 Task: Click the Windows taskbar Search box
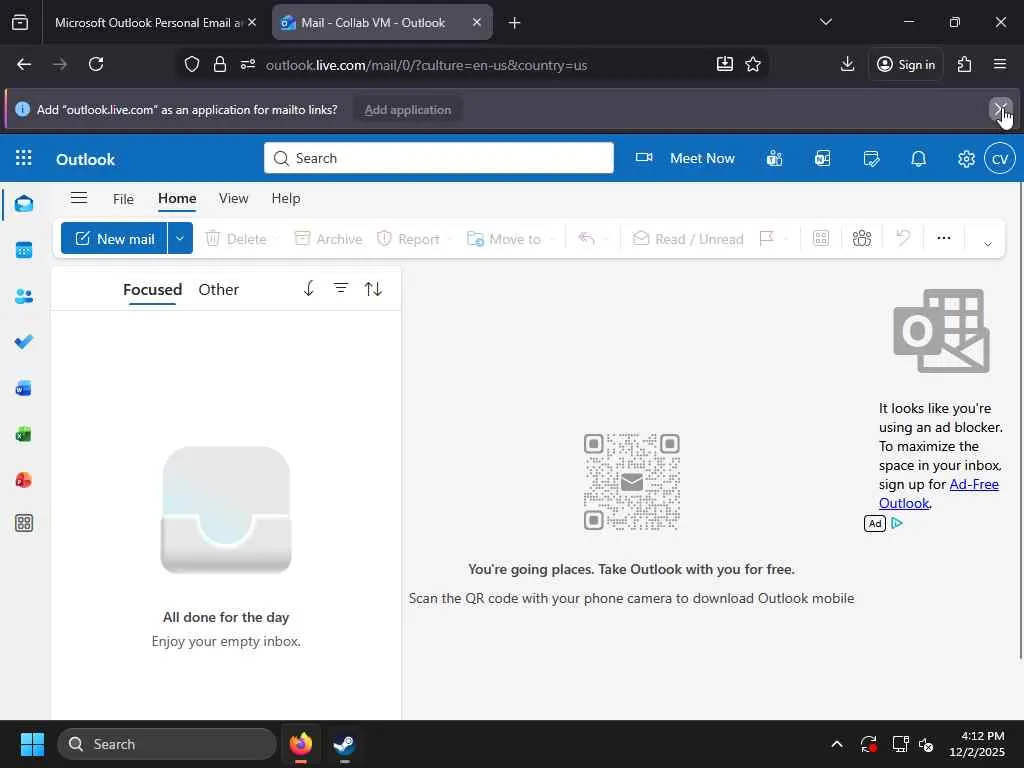tap(167, 744)
